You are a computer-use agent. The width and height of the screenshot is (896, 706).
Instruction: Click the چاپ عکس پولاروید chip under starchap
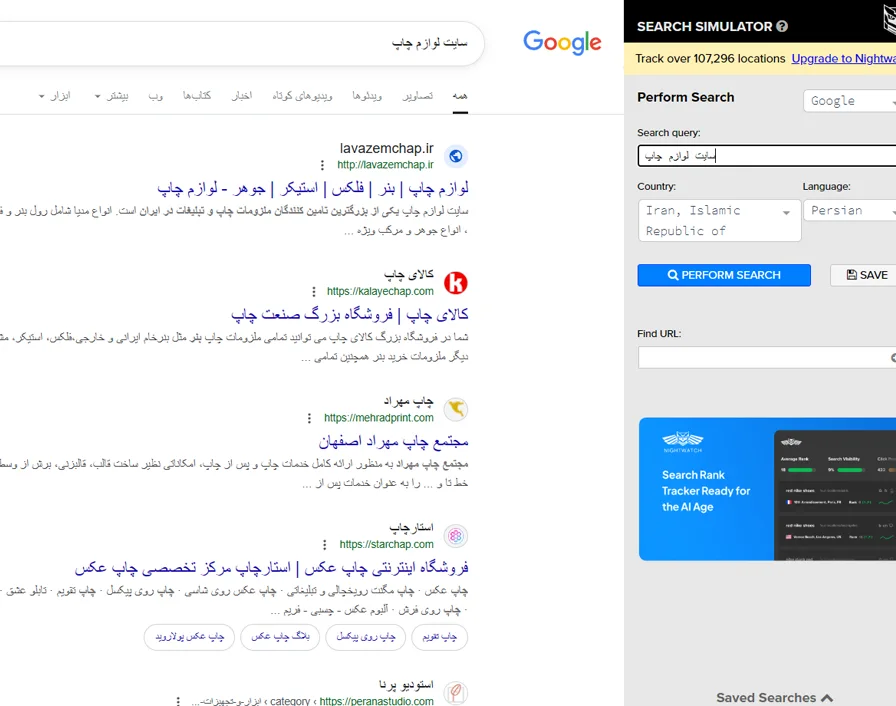tap(189, 637)
